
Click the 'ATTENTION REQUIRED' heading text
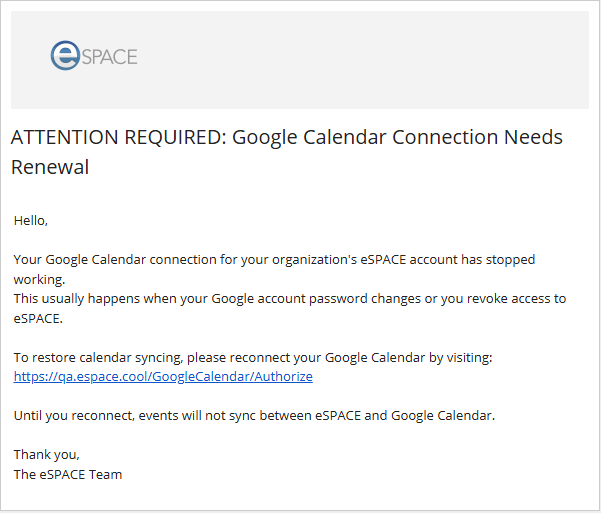point(116,137)
